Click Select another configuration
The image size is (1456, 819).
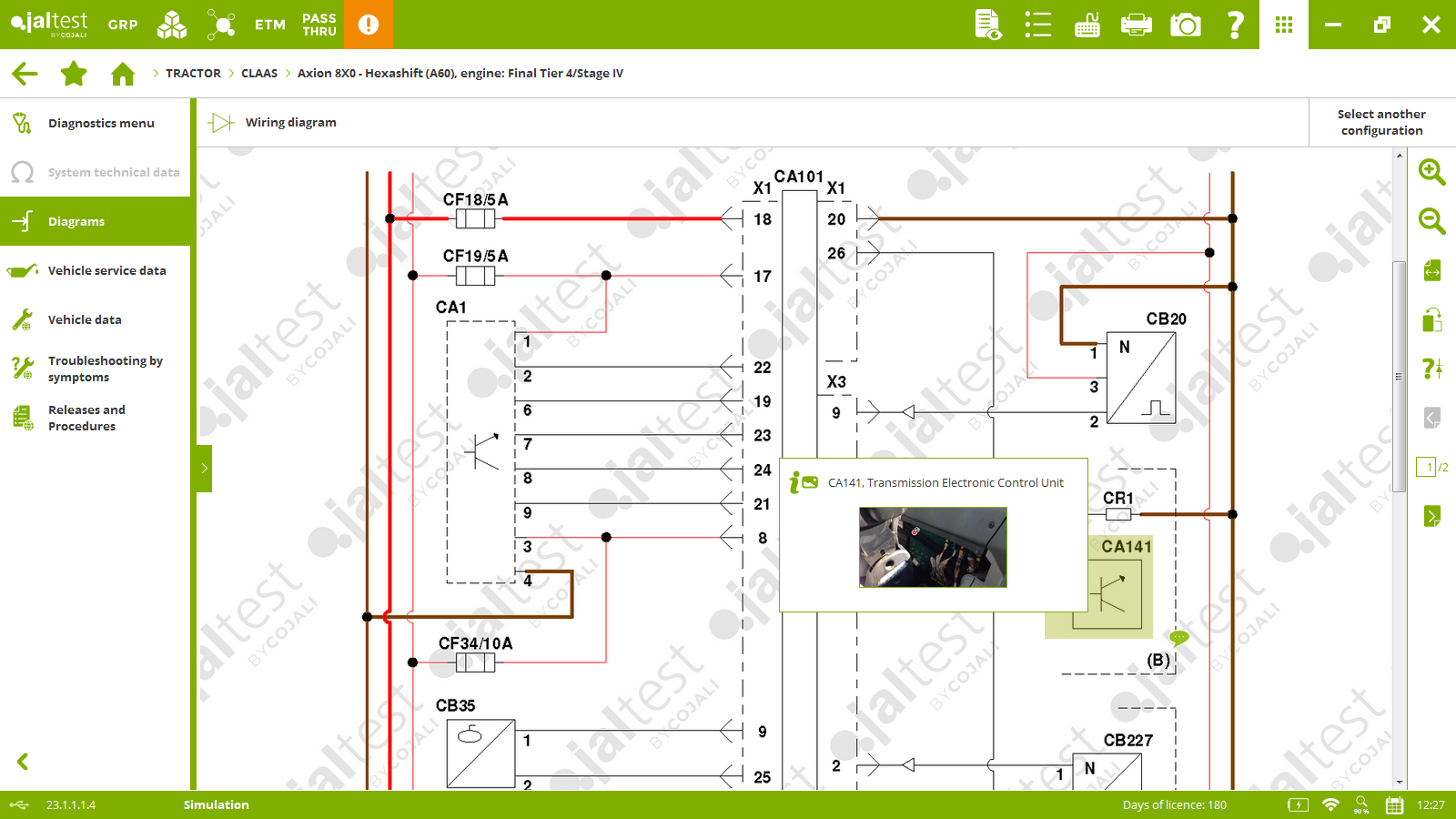click(x=1381, y=122)
